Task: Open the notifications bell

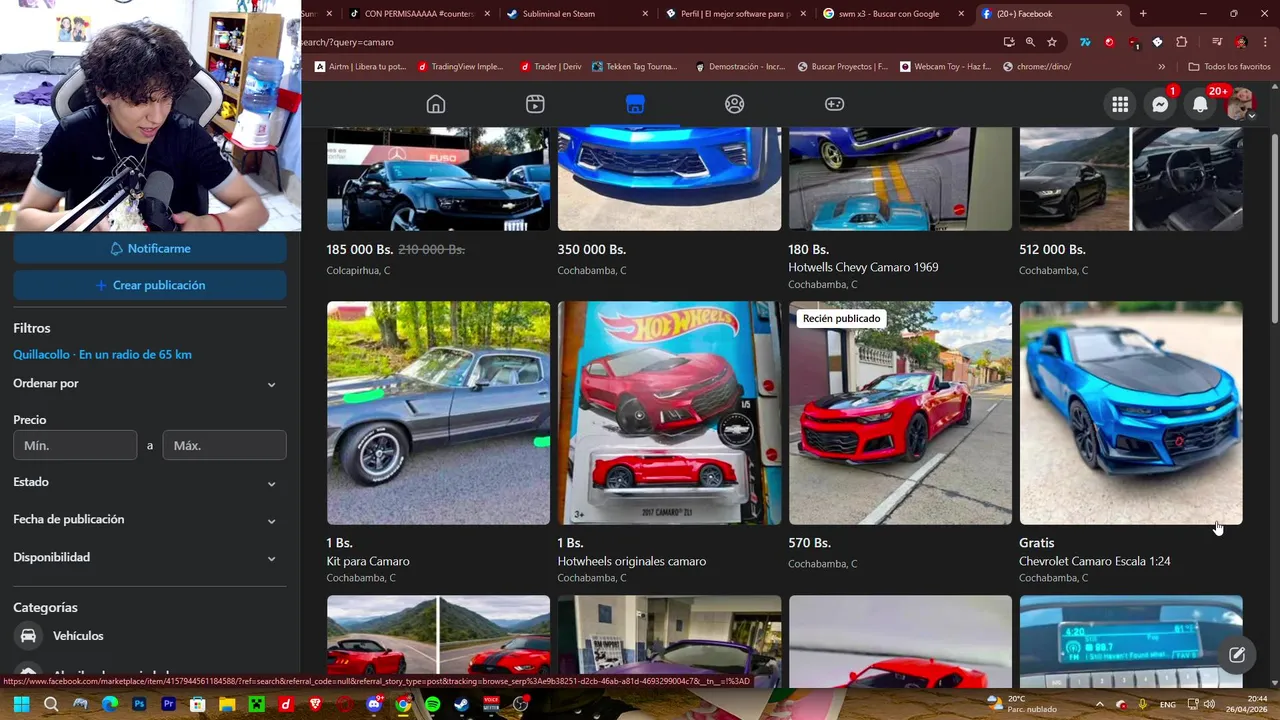Action: pos(1200,104)
